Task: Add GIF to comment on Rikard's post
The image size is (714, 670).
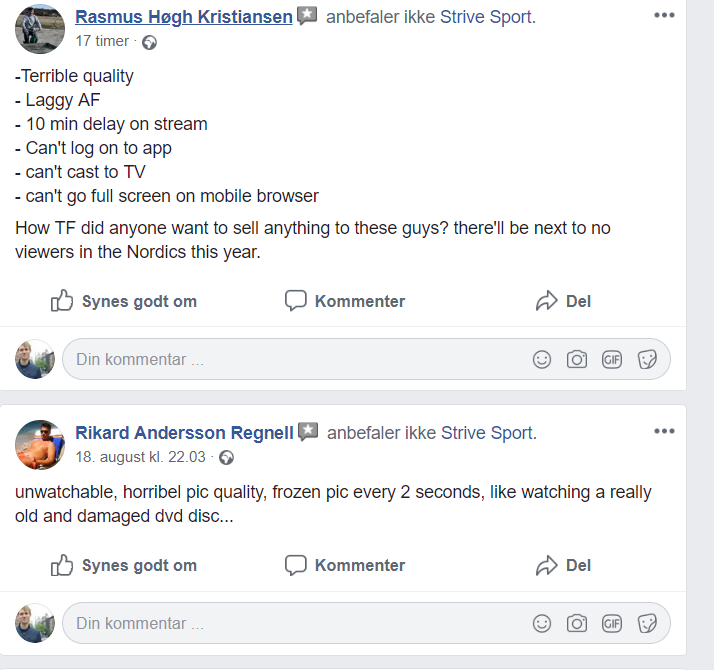Action: tap(612, 623)
